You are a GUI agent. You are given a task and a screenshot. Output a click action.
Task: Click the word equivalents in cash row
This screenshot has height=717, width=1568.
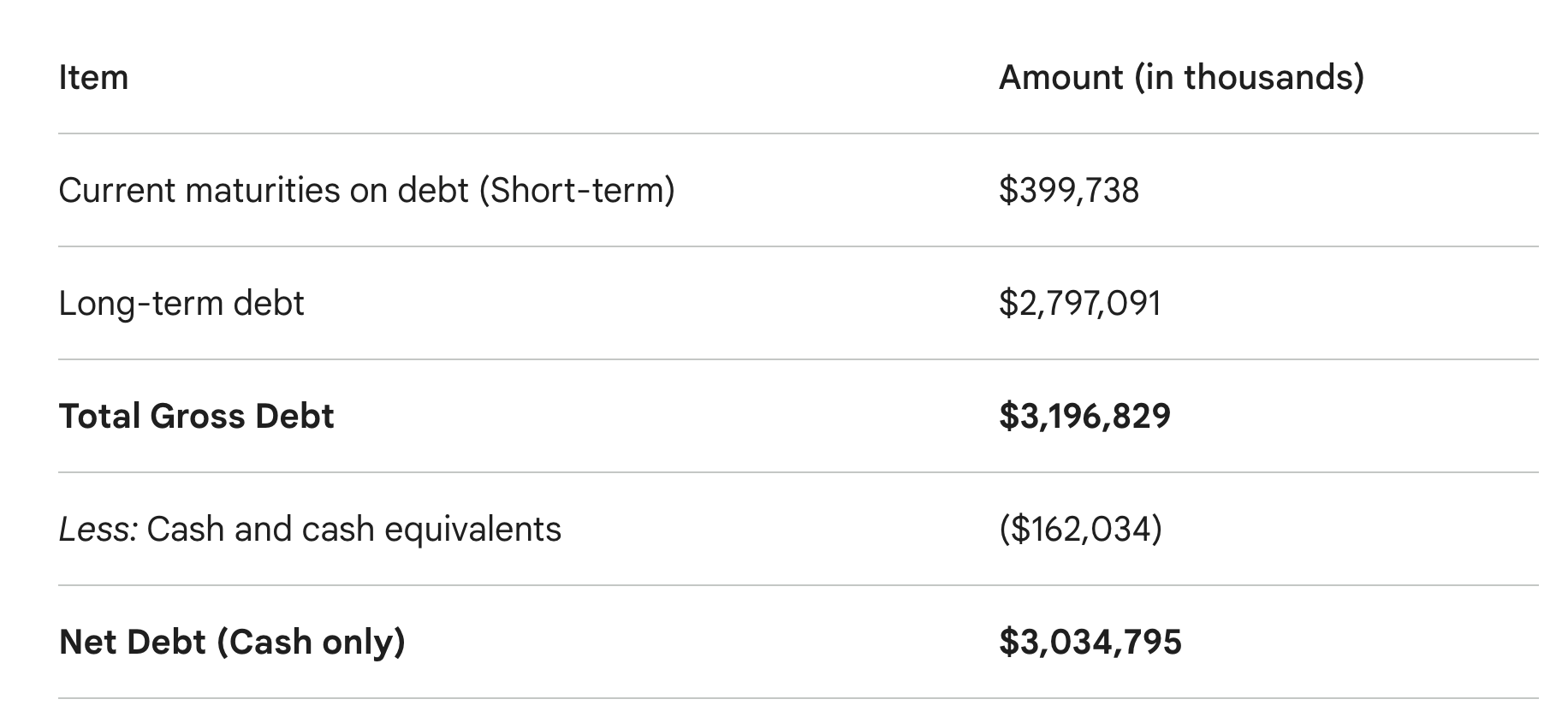473,530
